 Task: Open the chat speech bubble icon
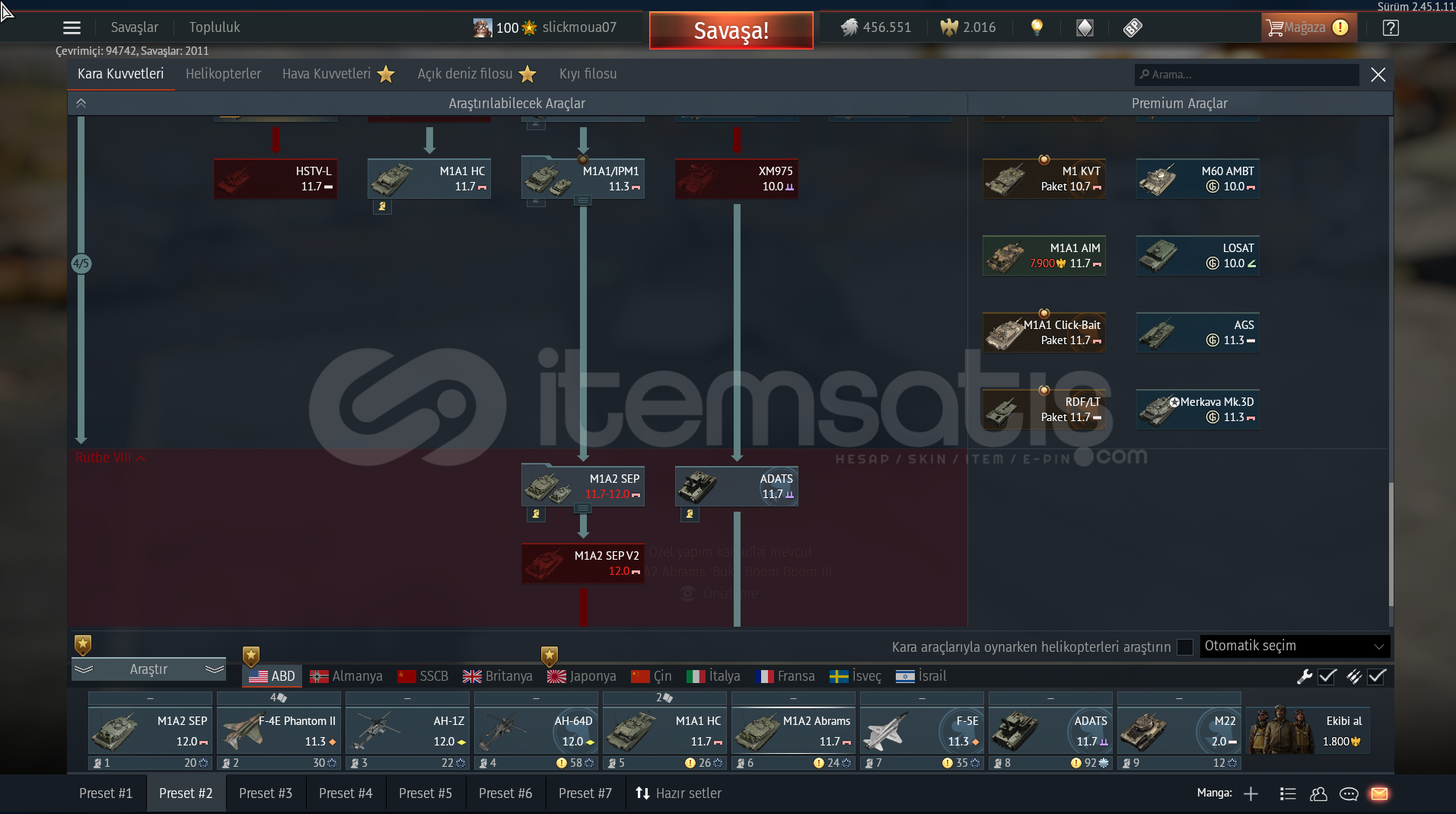1349,794
